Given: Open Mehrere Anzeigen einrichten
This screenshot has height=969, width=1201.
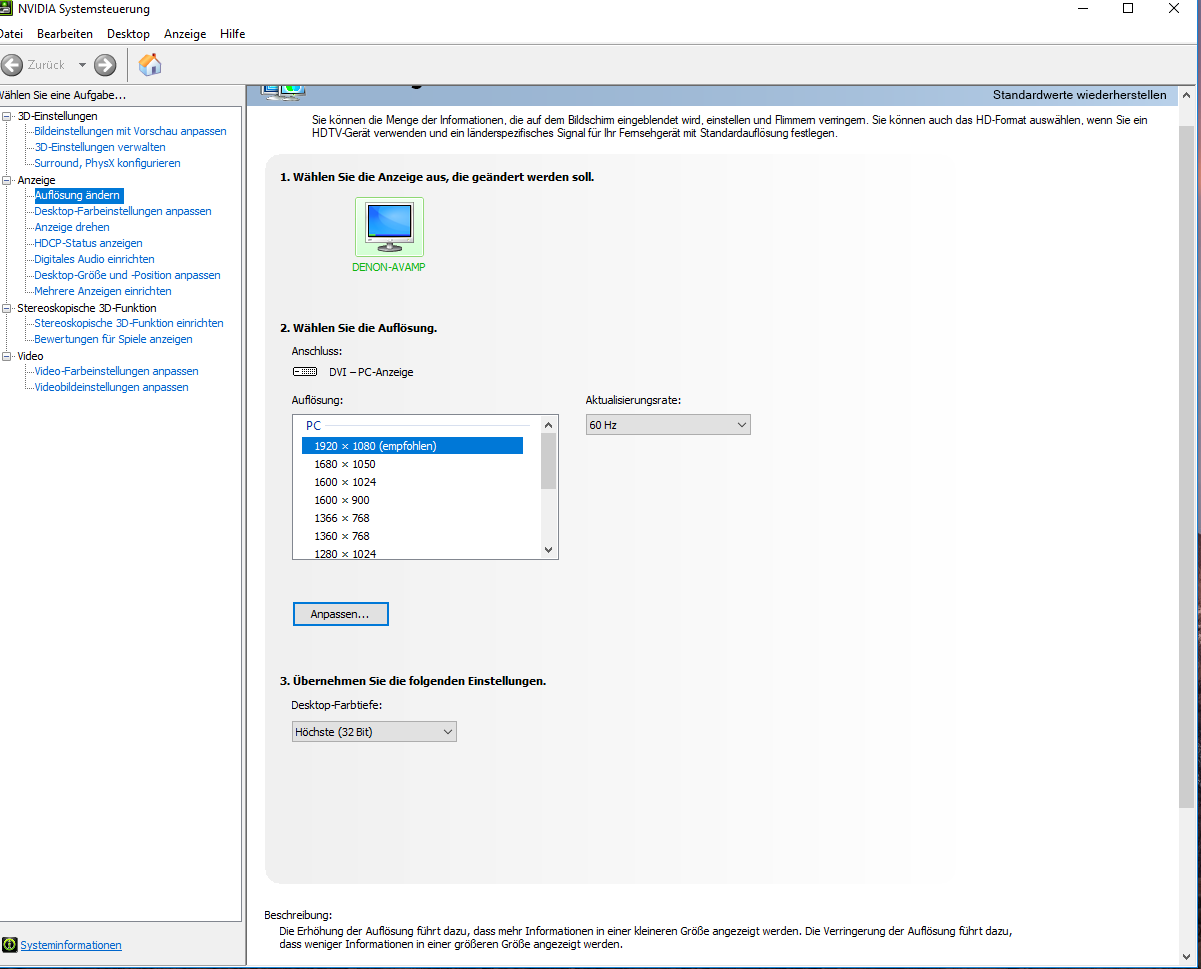Looking at the screenshot, I should (x=103, y=291).
